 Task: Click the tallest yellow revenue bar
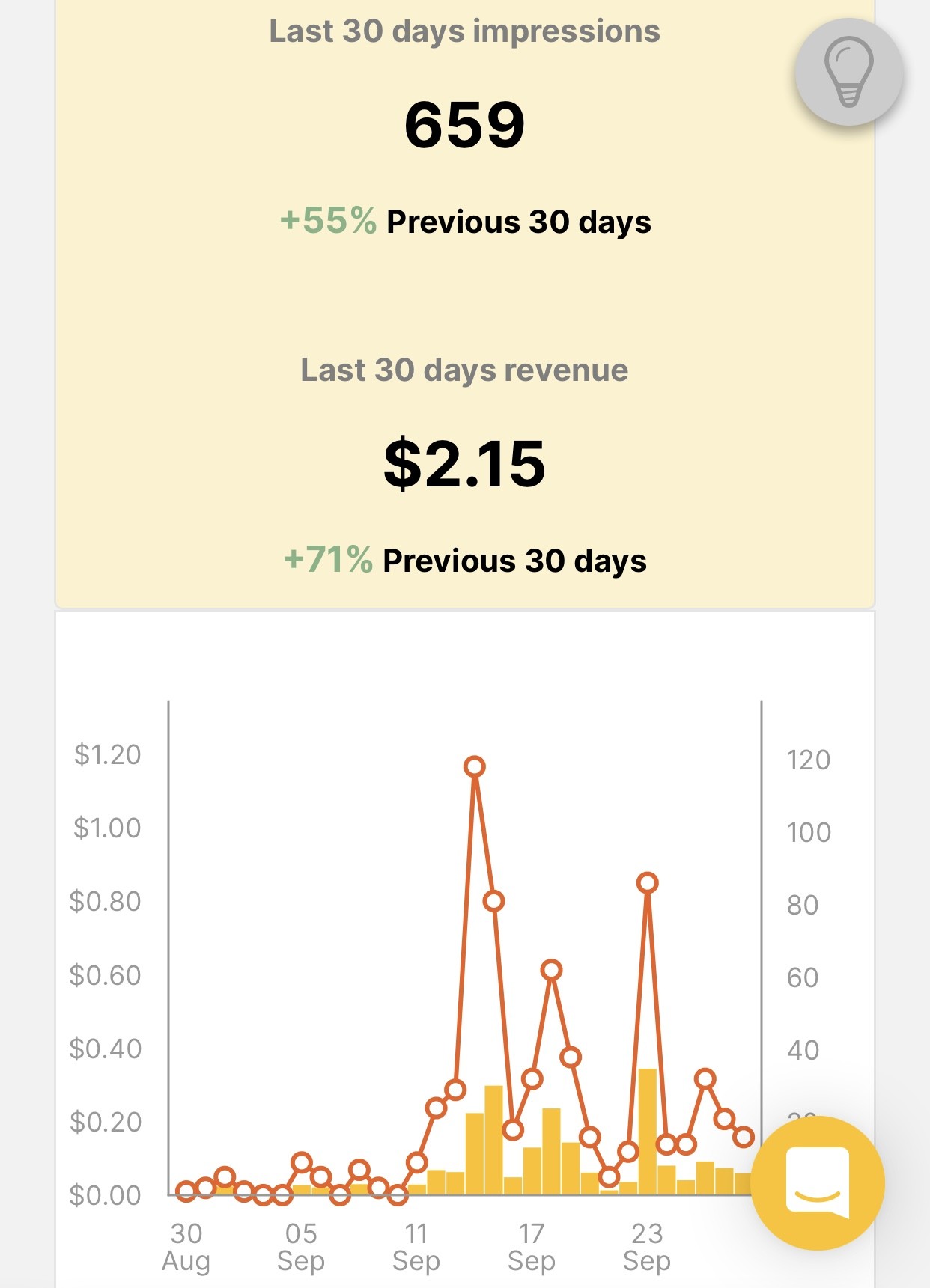point(648,1130)
